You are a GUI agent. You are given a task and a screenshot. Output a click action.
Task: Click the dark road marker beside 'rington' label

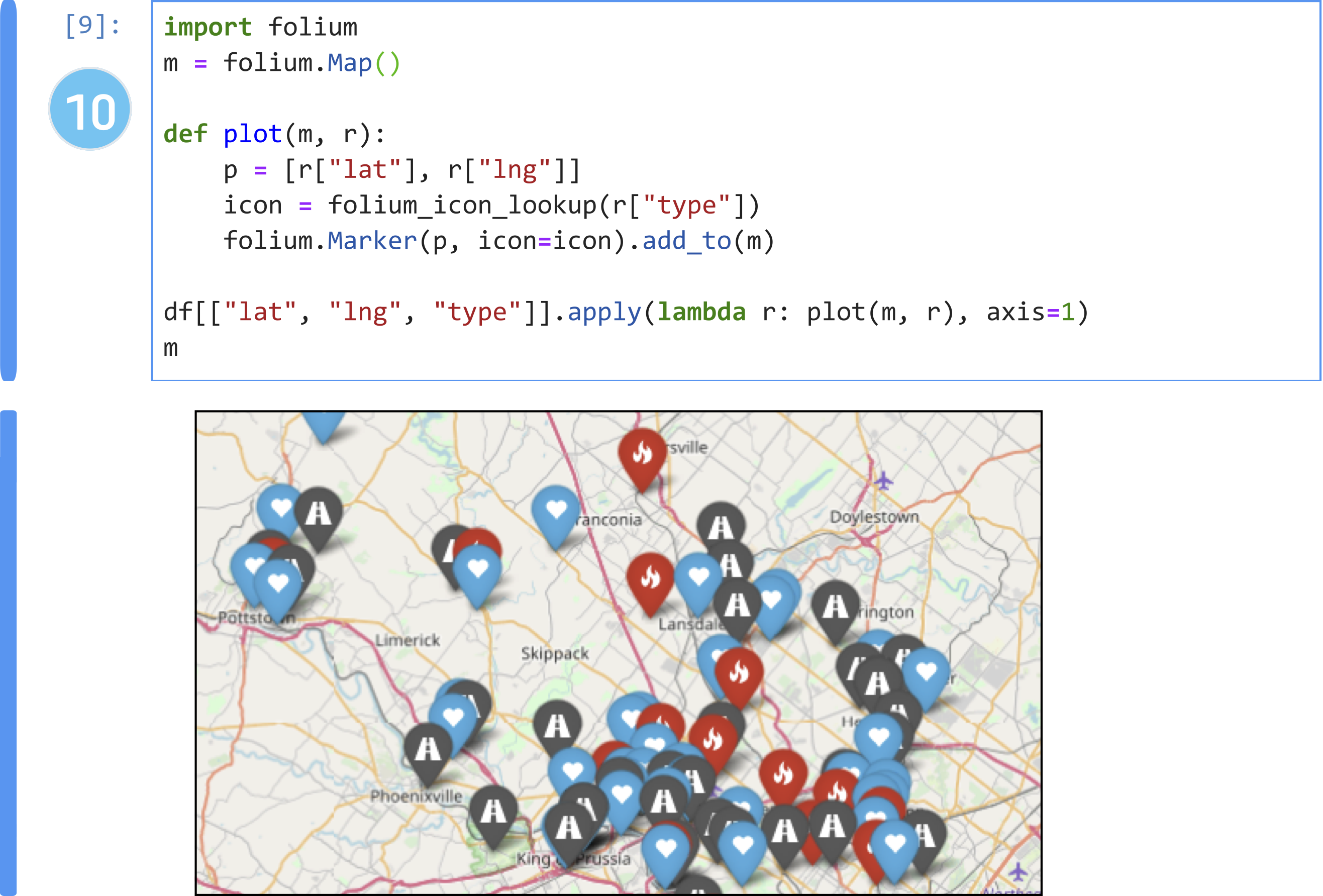(835, 613)
